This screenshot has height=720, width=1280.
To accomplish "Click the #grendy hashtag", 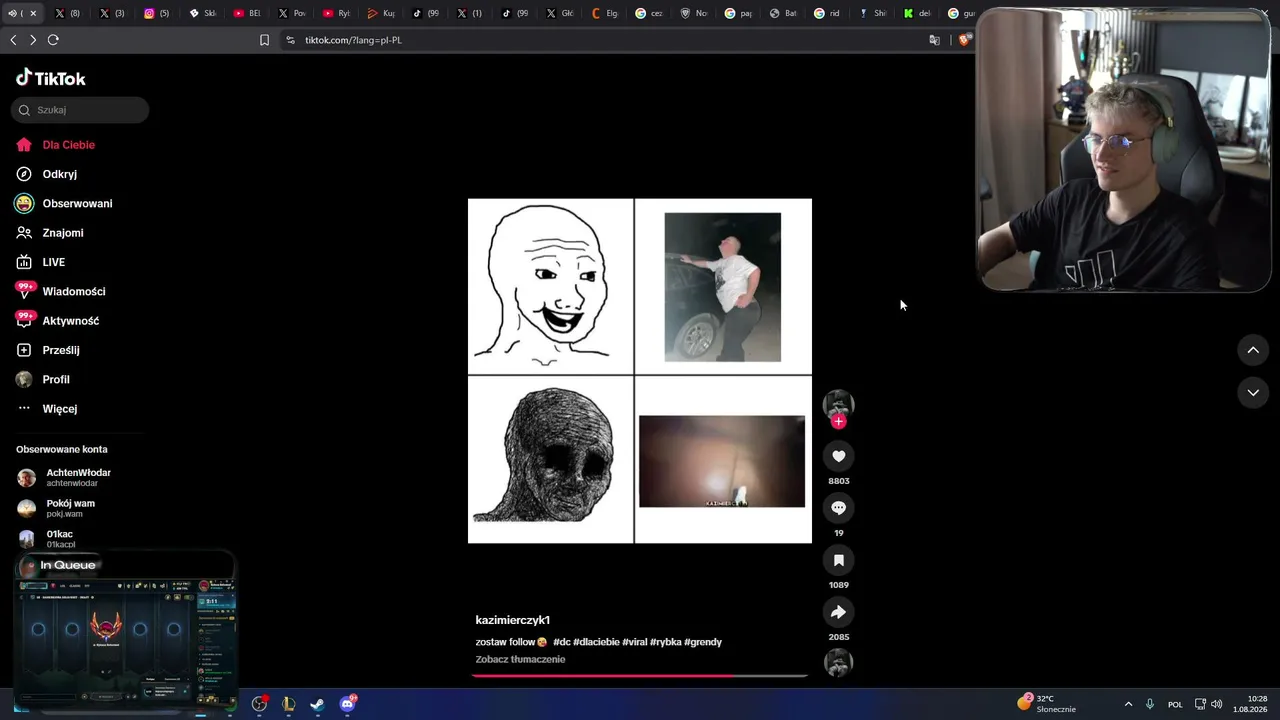I will point(703,642).
